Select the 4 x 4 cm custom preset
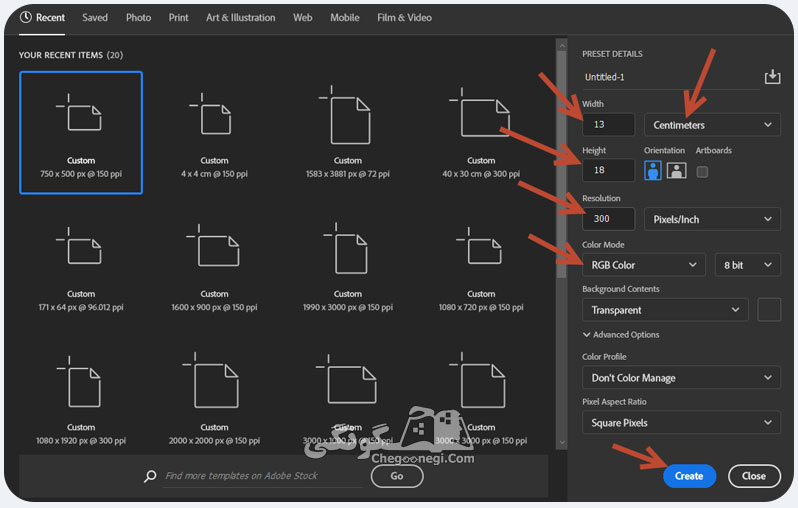Image resolution: width=798 pixels, height=508 pixels. tap(214, 133)
